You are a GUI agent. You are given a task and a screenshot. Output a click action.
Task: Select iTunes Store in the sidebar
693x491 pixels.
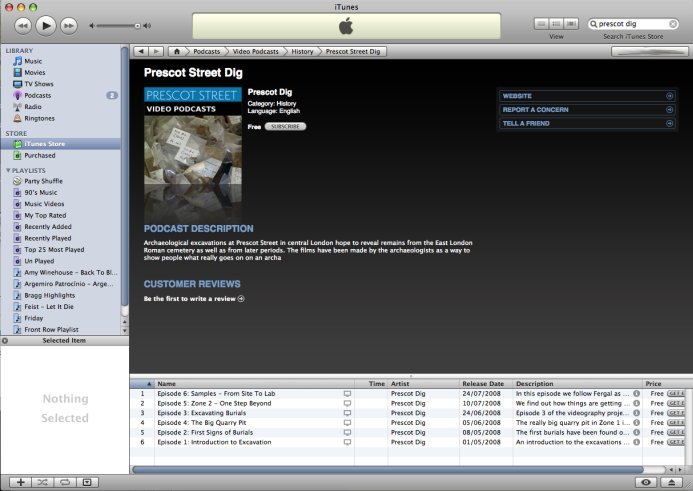coord(60,144)
